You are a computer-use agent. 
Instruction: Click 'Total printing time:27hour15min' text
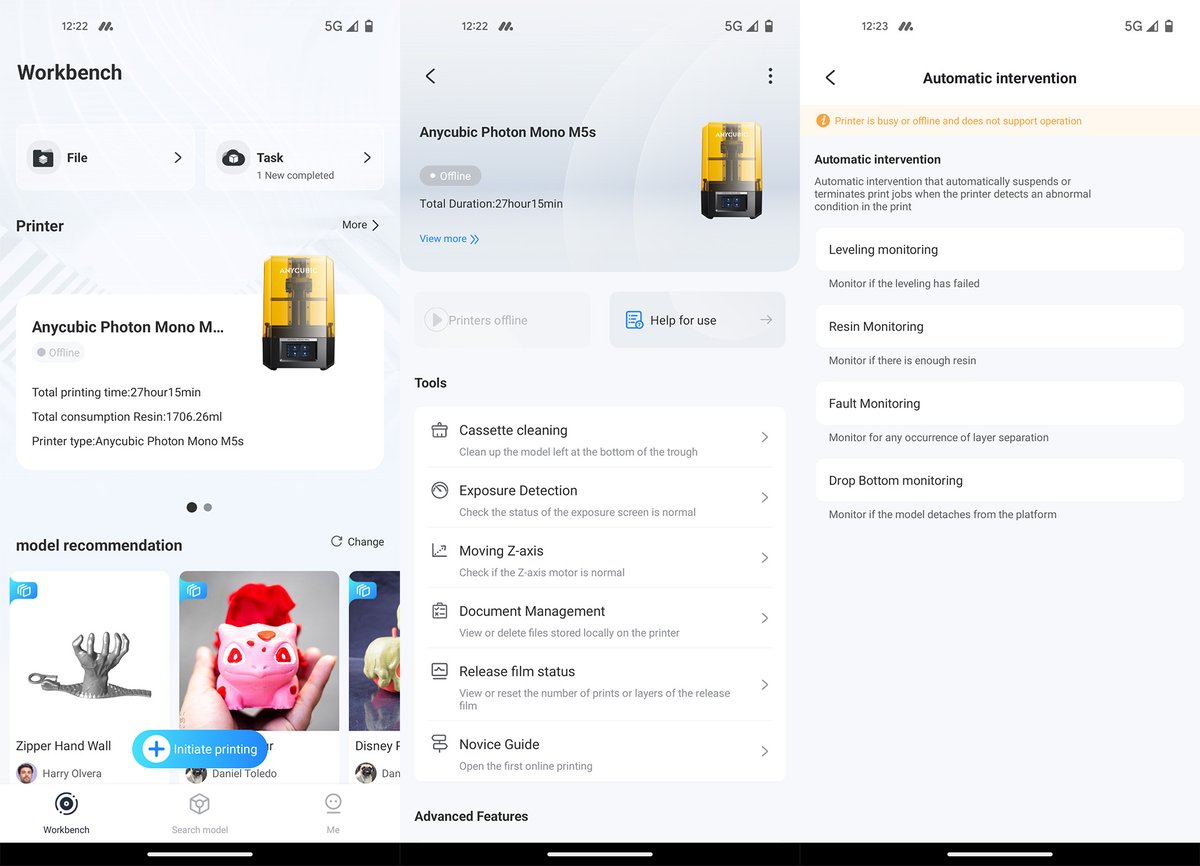point(116,392)
